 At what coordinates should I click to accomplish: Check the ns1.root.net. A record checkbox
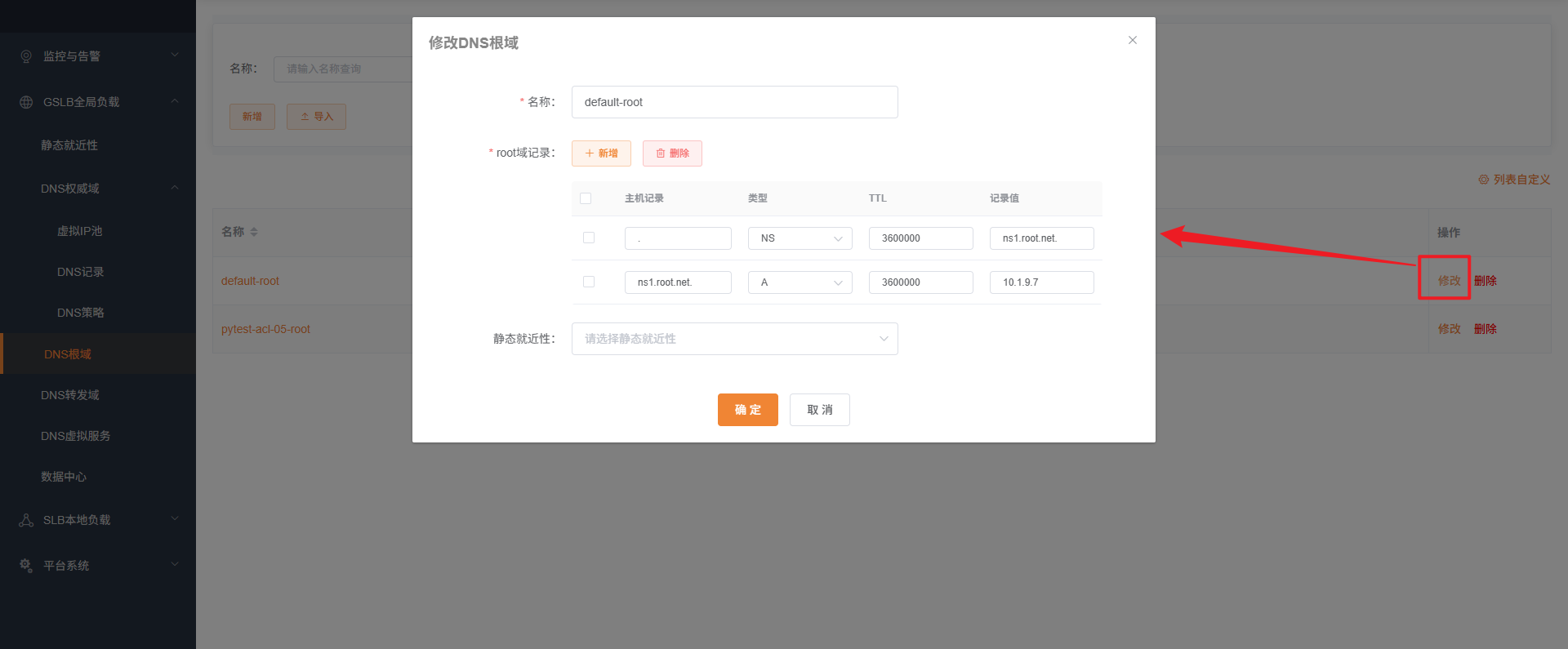[x=589, y=282]
